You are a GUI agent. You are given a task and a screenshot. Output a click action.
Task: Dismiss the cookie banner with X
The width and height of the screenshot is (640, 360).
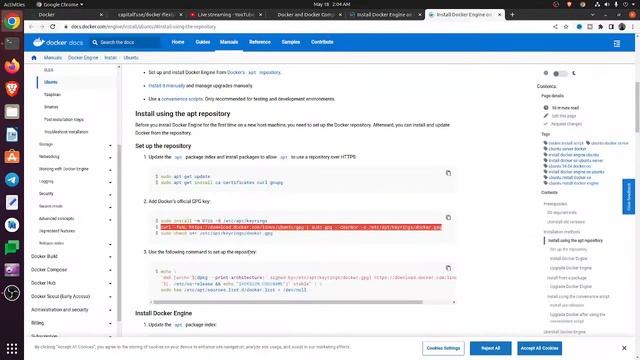pyautogui.click(x=624, y=348)
